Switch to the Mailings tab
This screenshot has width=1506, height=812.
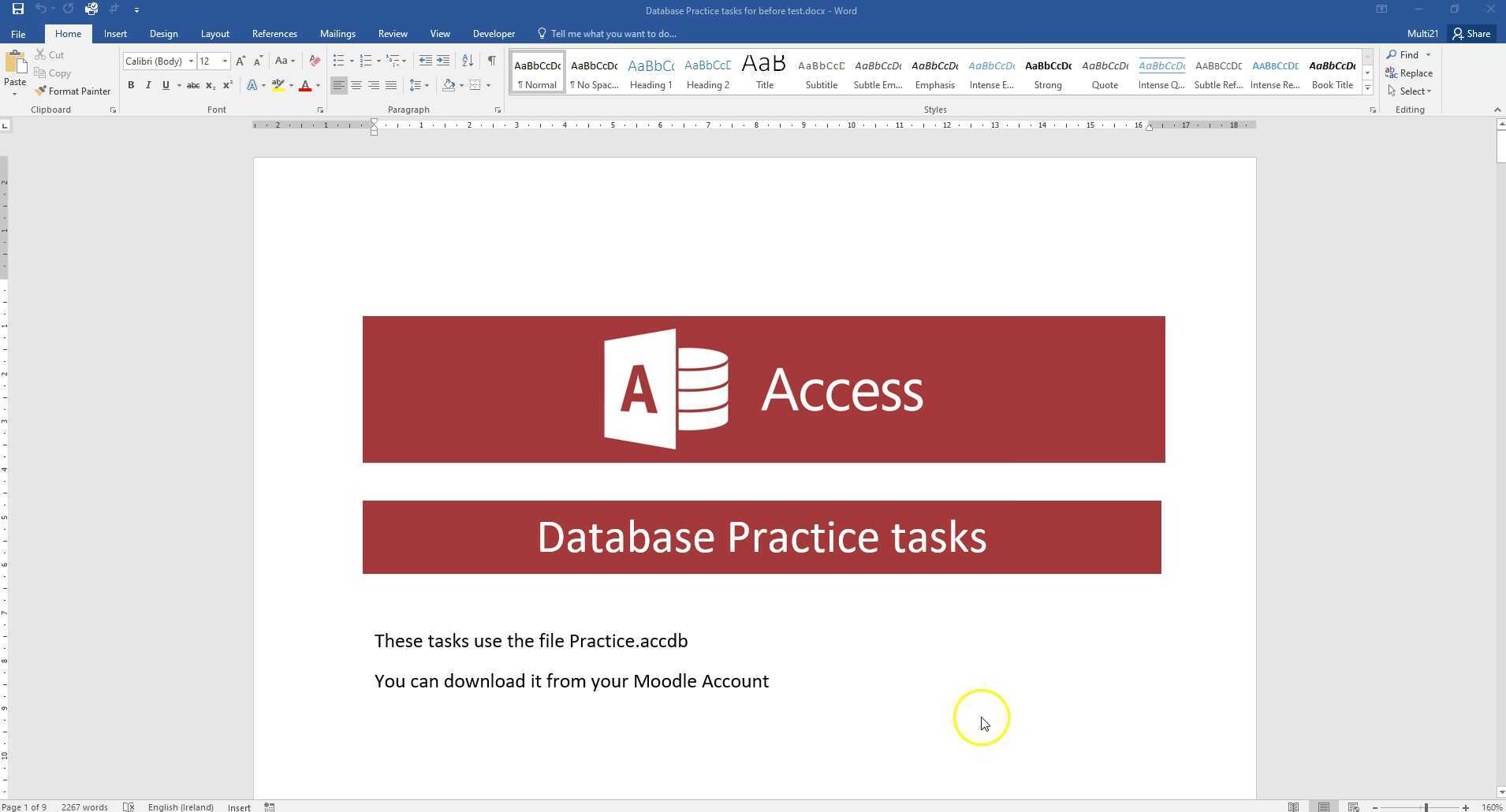(337, 33)
